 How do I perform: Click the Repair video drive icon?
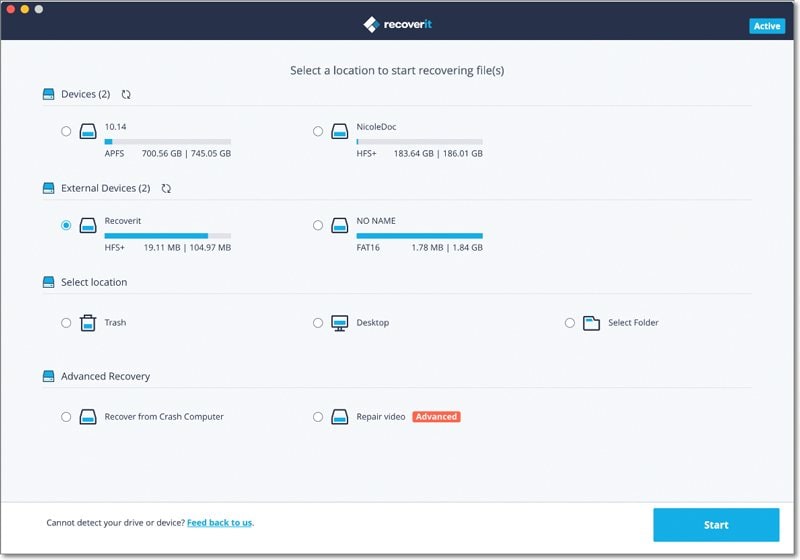[x=340, y=417]
